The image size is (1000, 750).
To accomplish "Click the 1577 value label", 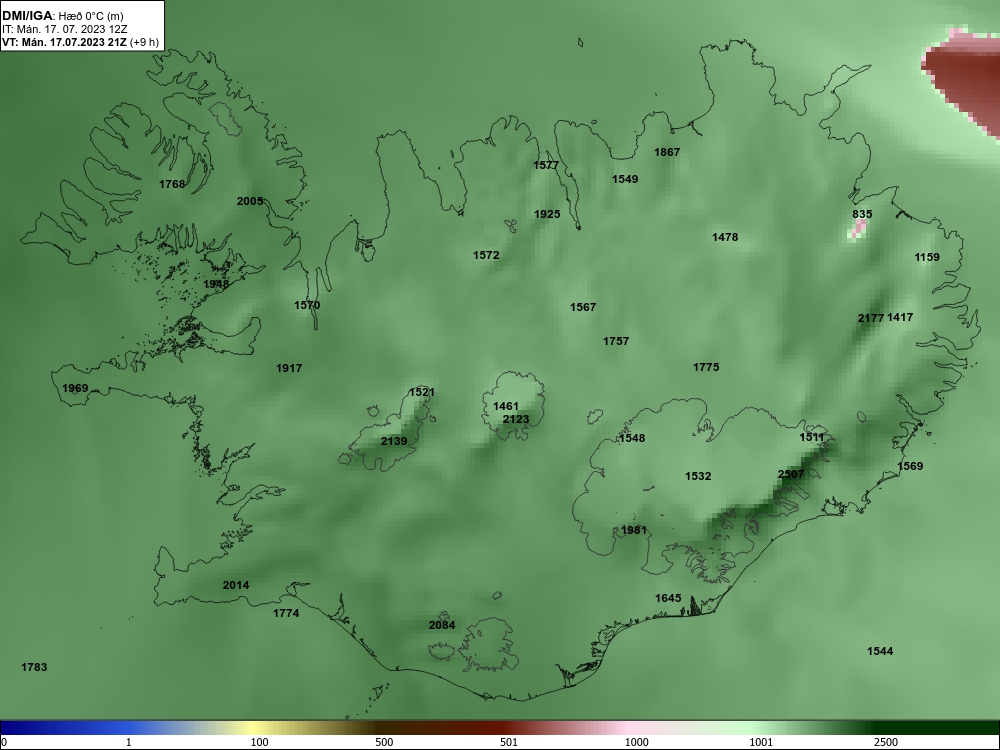I will (546, 165).
